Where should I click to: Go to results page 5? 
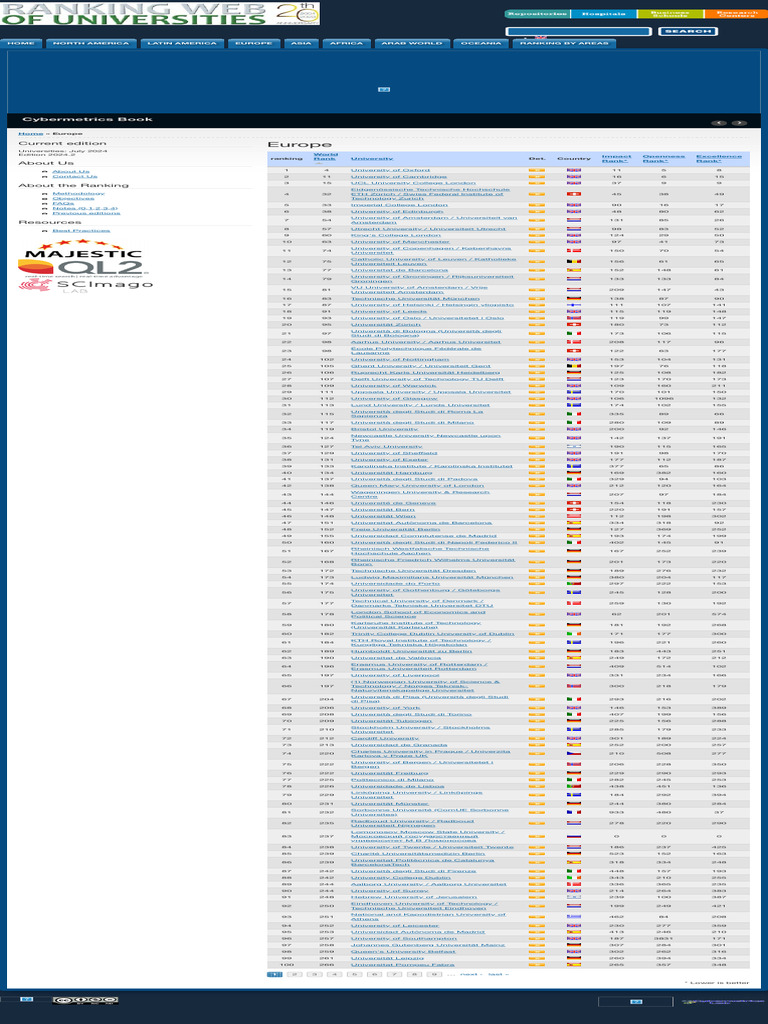click(354, 974)
